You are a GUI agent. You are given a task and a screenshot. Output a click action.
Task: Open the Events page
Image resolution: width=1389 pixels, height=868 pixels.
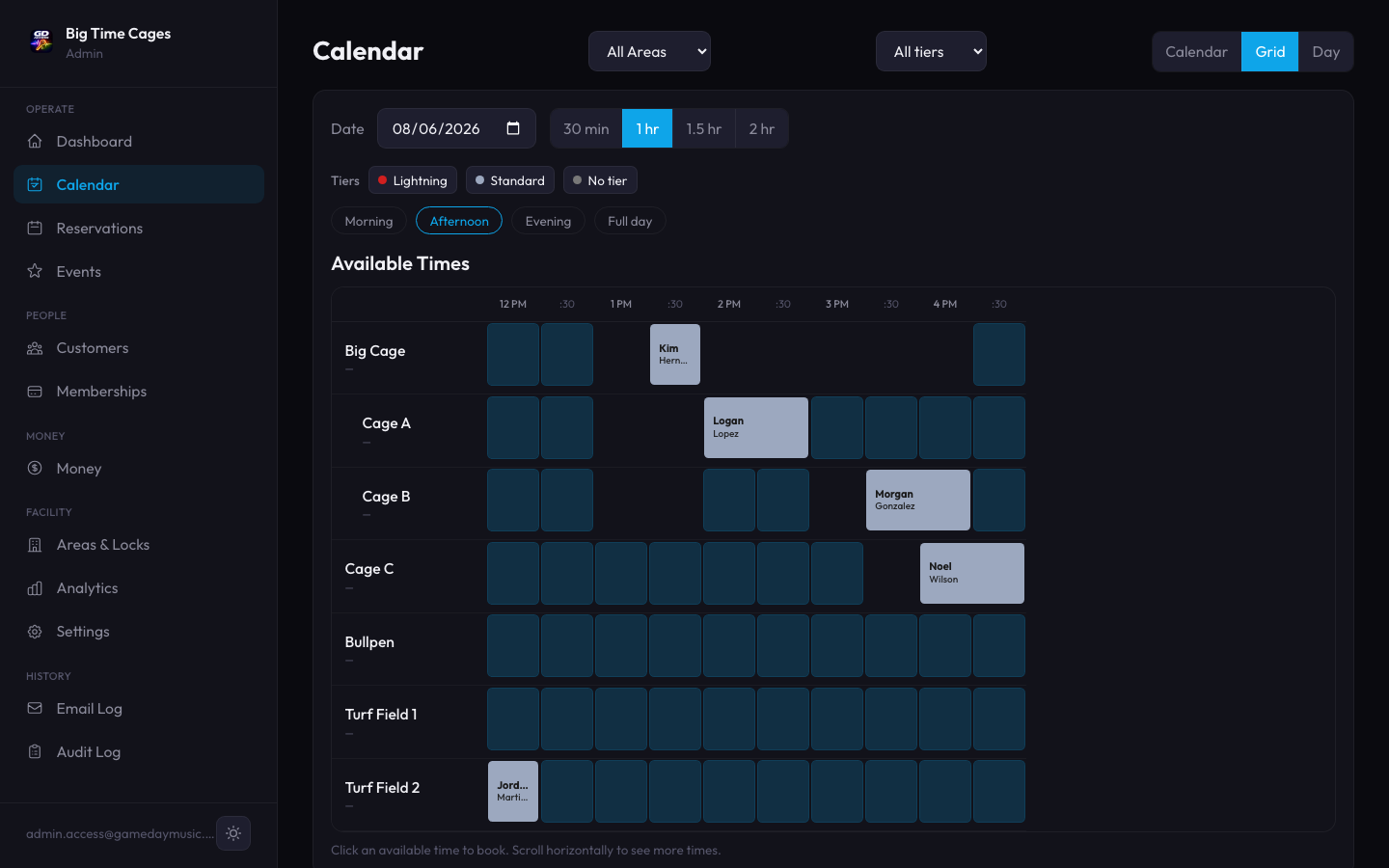click(x=139, y=271)
